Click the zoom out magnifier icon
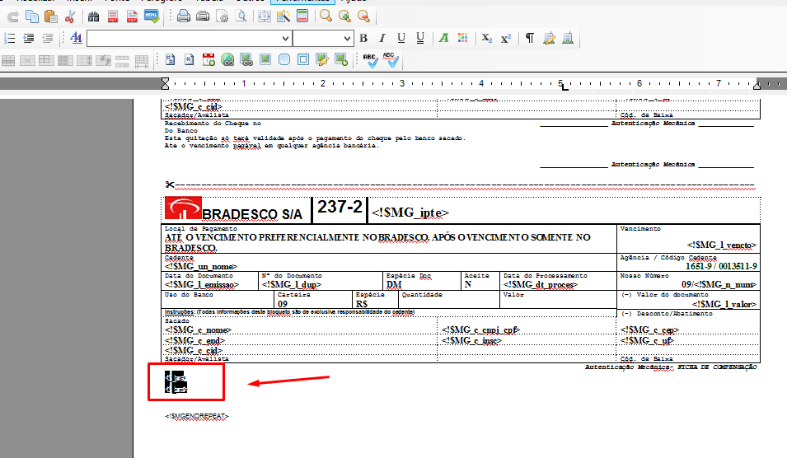 [364, 17]
